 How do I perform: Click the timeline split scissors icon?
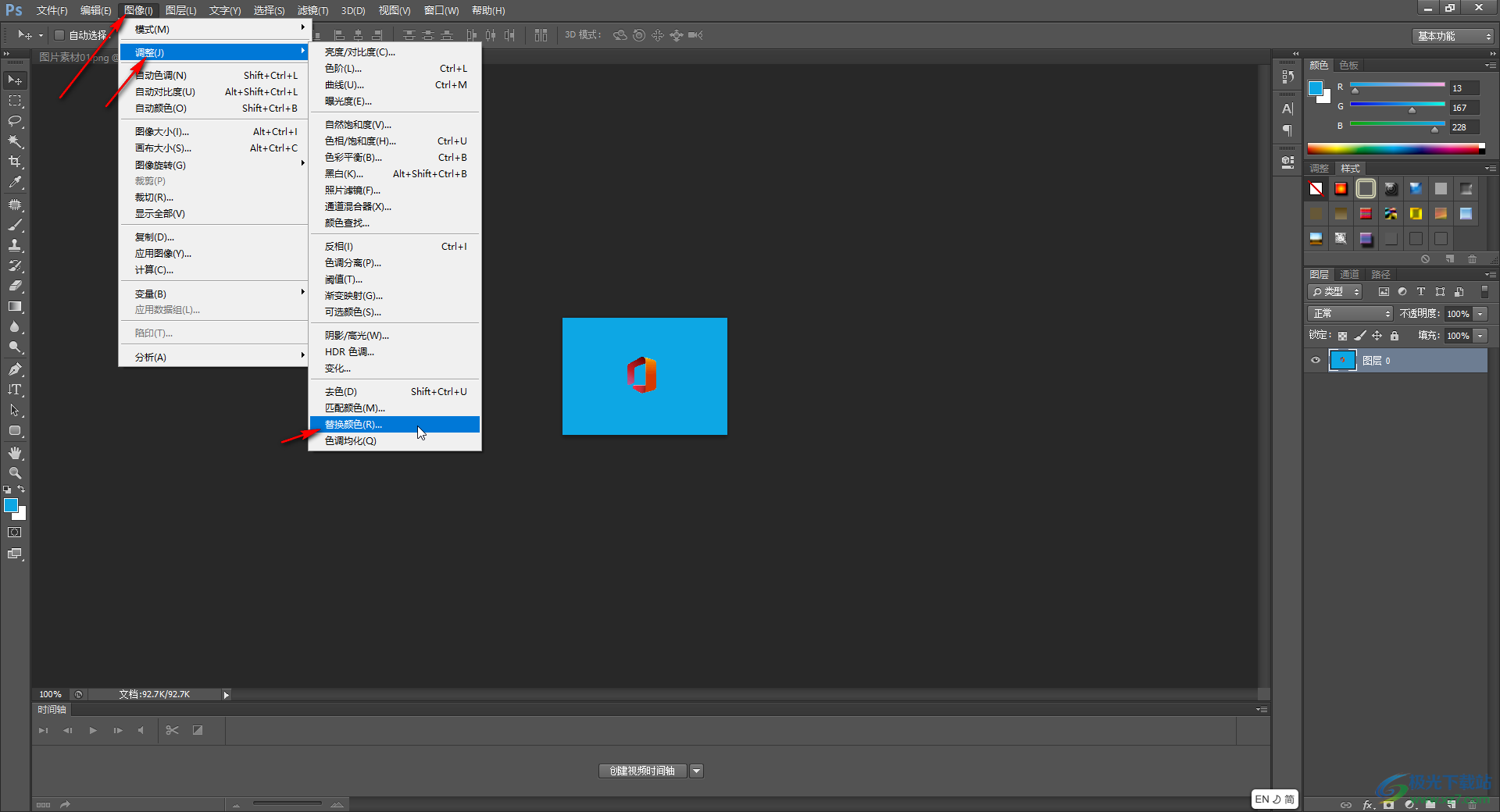(x=173, y=730)
